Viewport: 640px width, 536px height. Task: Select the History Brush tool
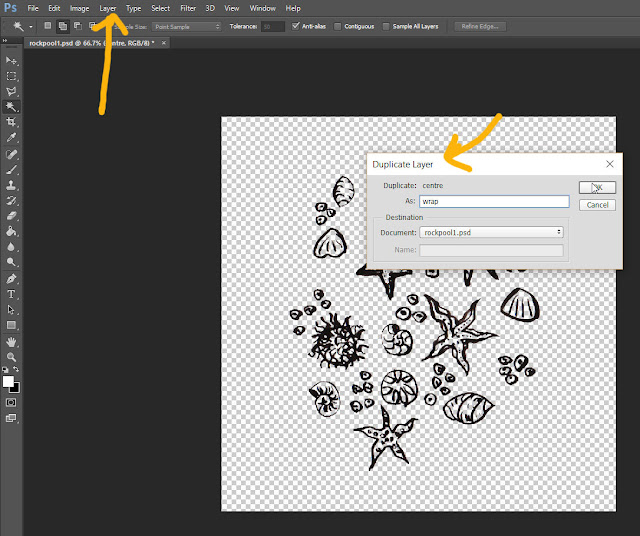(11, 200)
